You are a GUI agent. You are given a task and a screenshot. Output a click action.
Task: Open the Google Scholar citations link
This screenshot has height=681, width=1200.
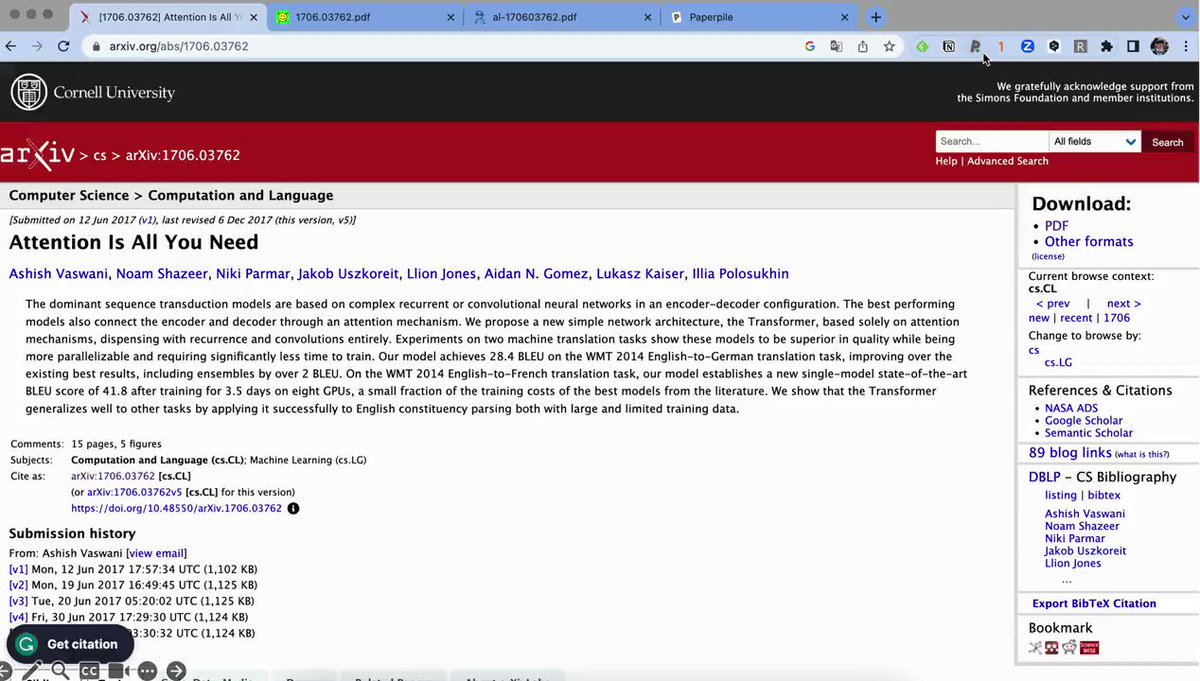tap(1084, 421)
